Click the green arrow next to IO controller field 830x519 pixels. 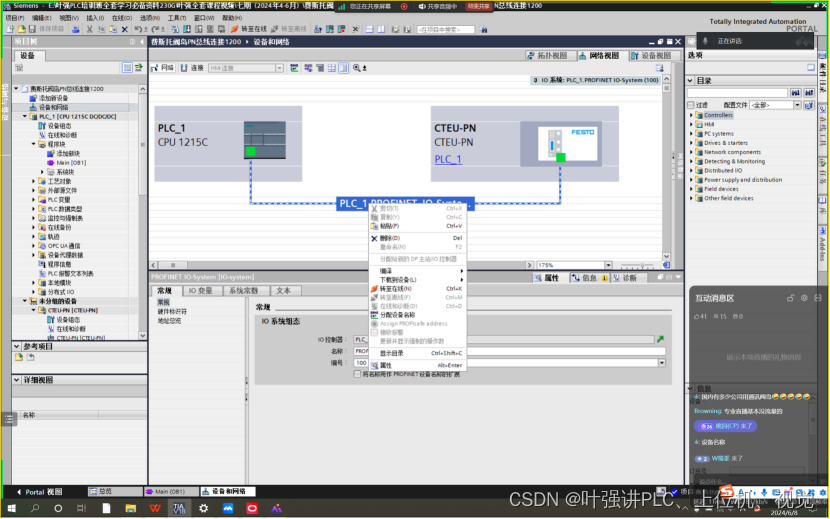point(660,339)
